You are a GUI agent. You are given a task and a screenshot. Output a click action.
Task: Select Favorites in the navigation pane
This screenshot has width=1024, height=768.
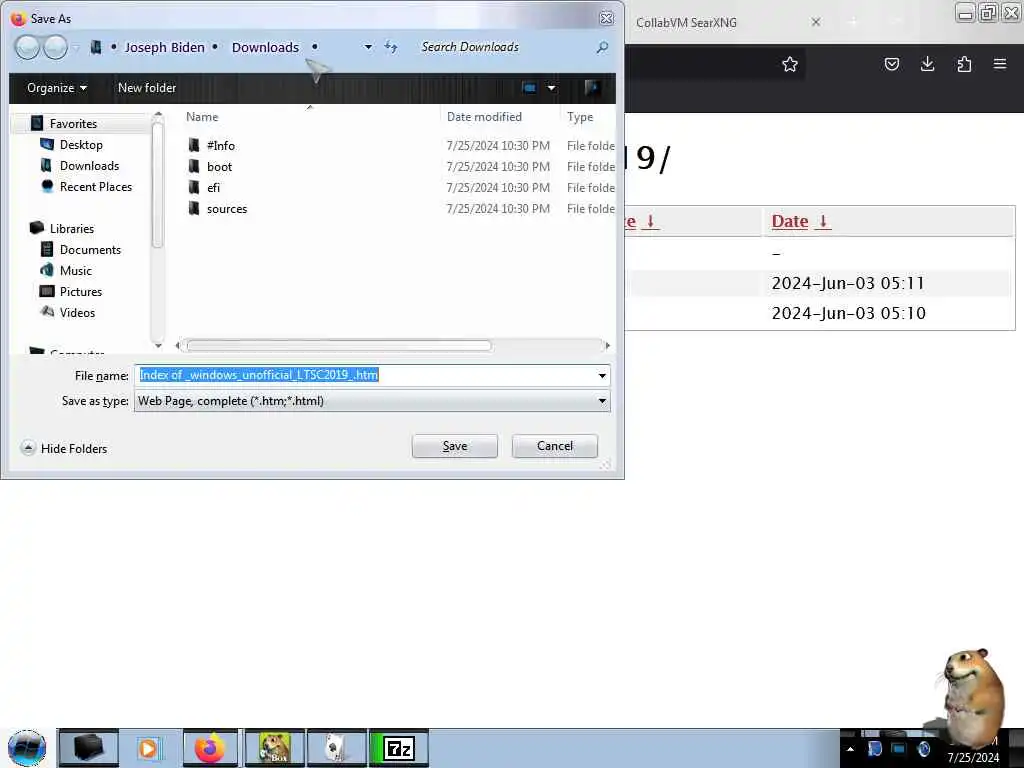pyautogui.click(x=73, y=123)
